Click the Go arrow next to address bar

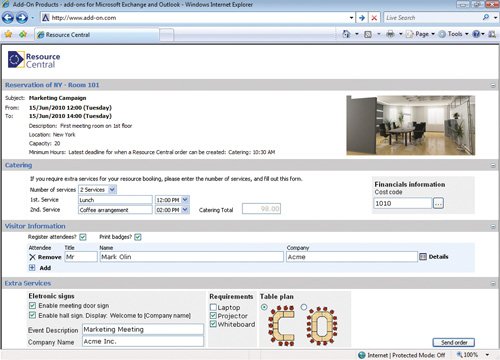pos(362,18)
